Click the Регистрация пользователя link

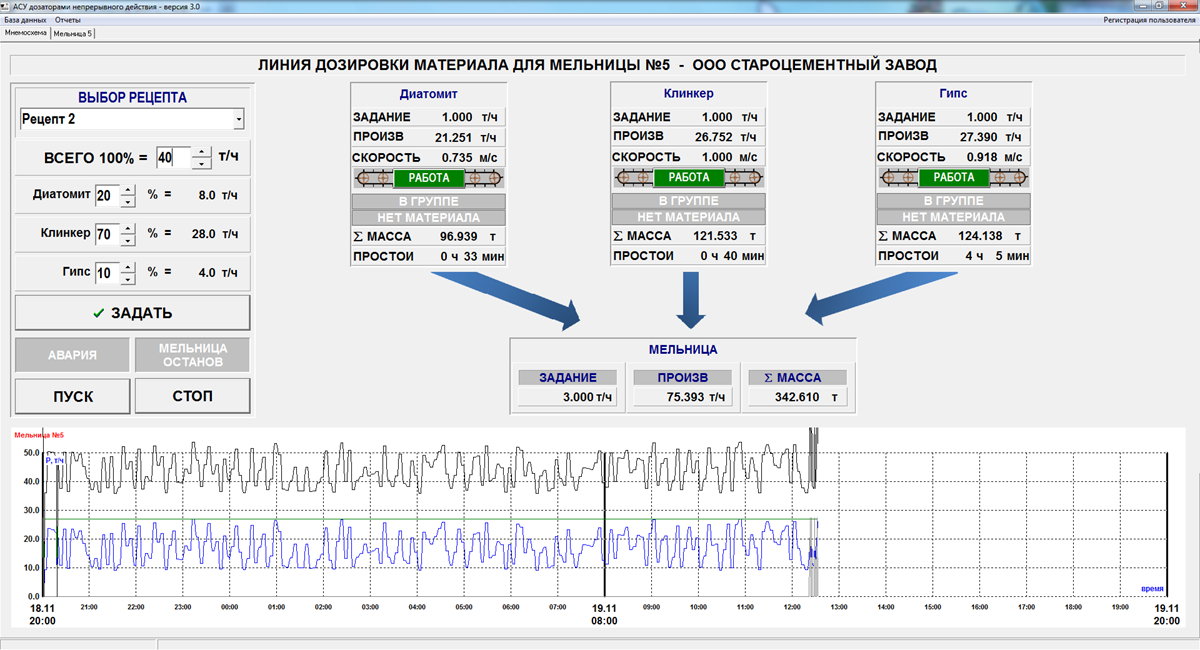(x=1149, y=20)
